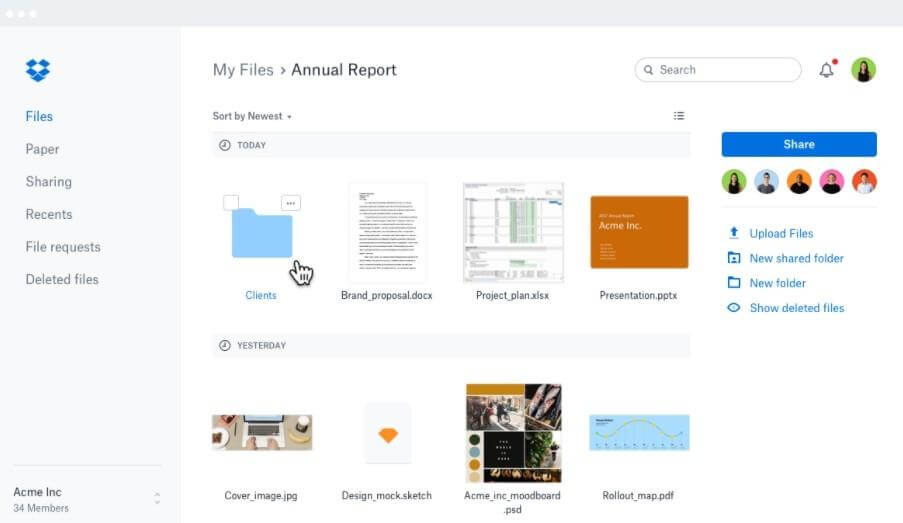Open Presentation.pptx orange thumbnail
903x523 pixels.
(x=639, y=232)
